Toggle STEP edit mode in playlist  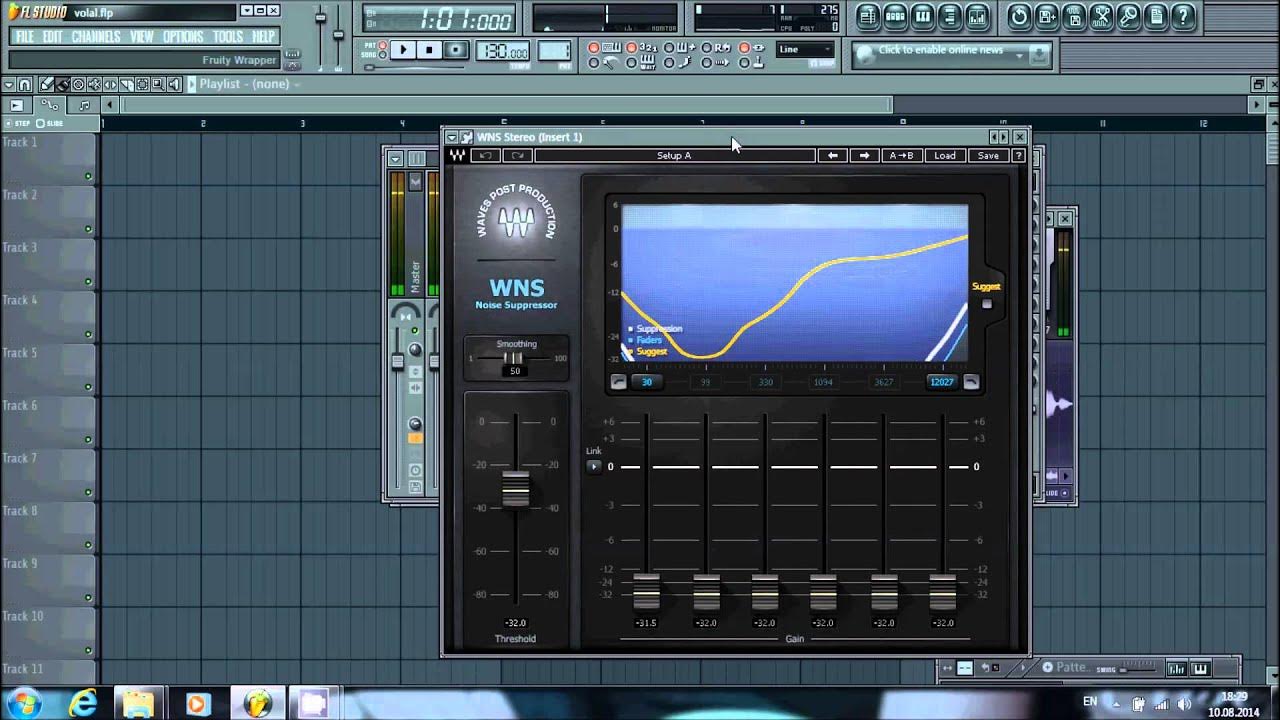click(x=9, y=123)
